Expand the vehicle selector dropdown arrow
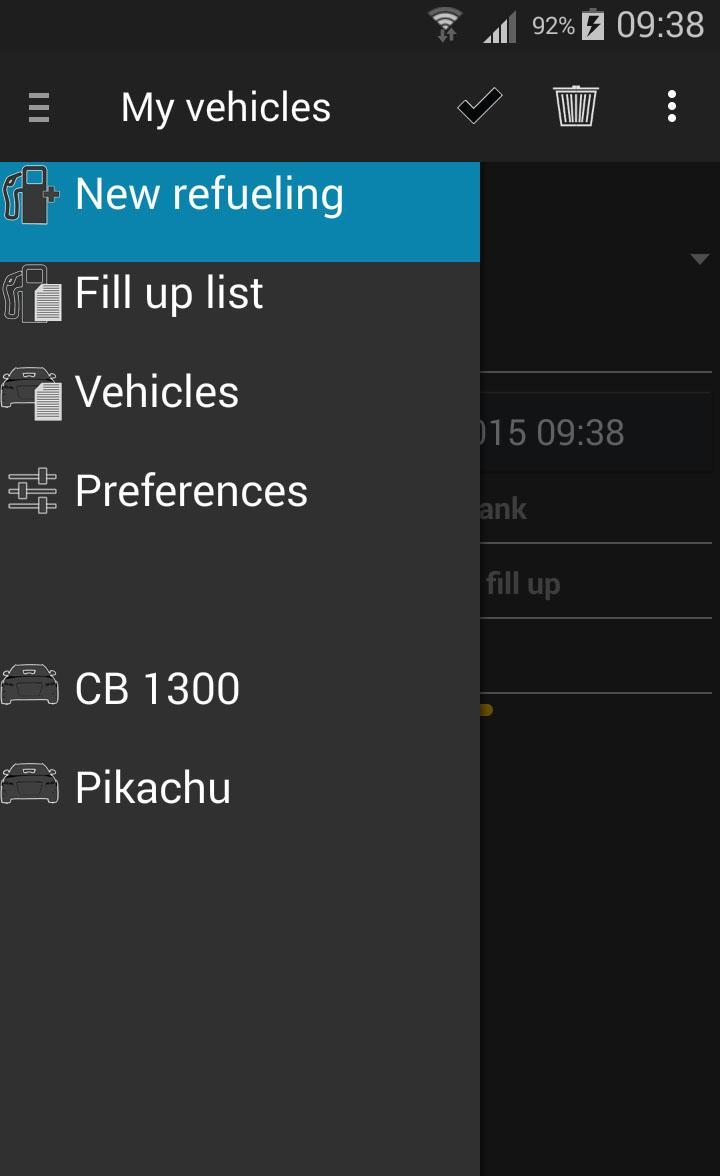The width and height of the screenshot is (720, 1176). [x=699, y=258]
